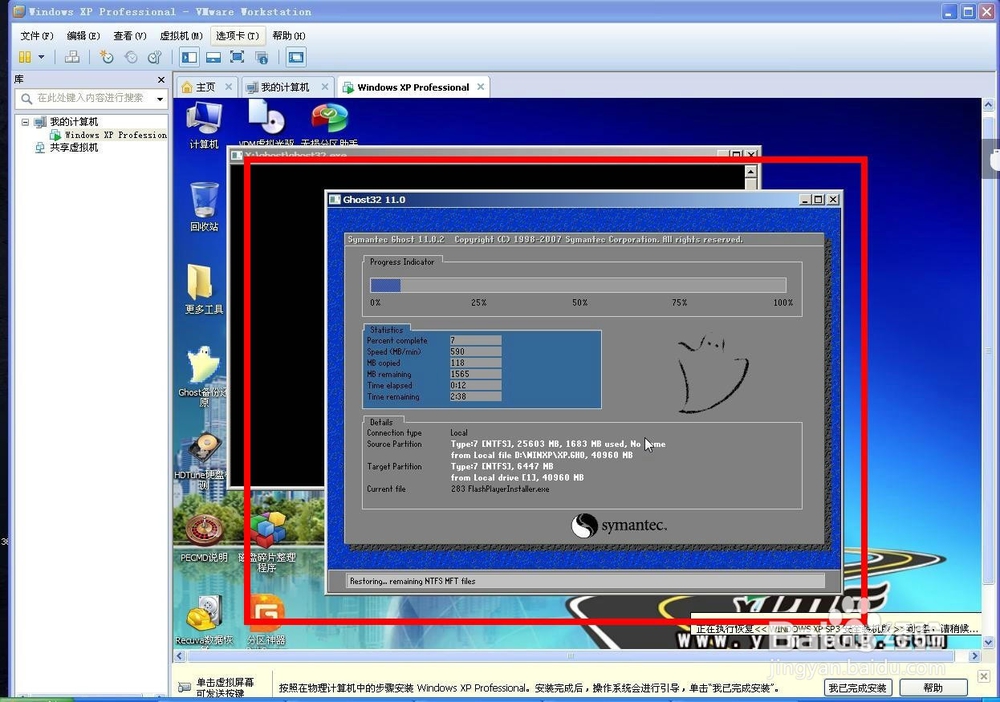
Task: Click the 分区神器 desktop icon
Action: tap(267, 620)
